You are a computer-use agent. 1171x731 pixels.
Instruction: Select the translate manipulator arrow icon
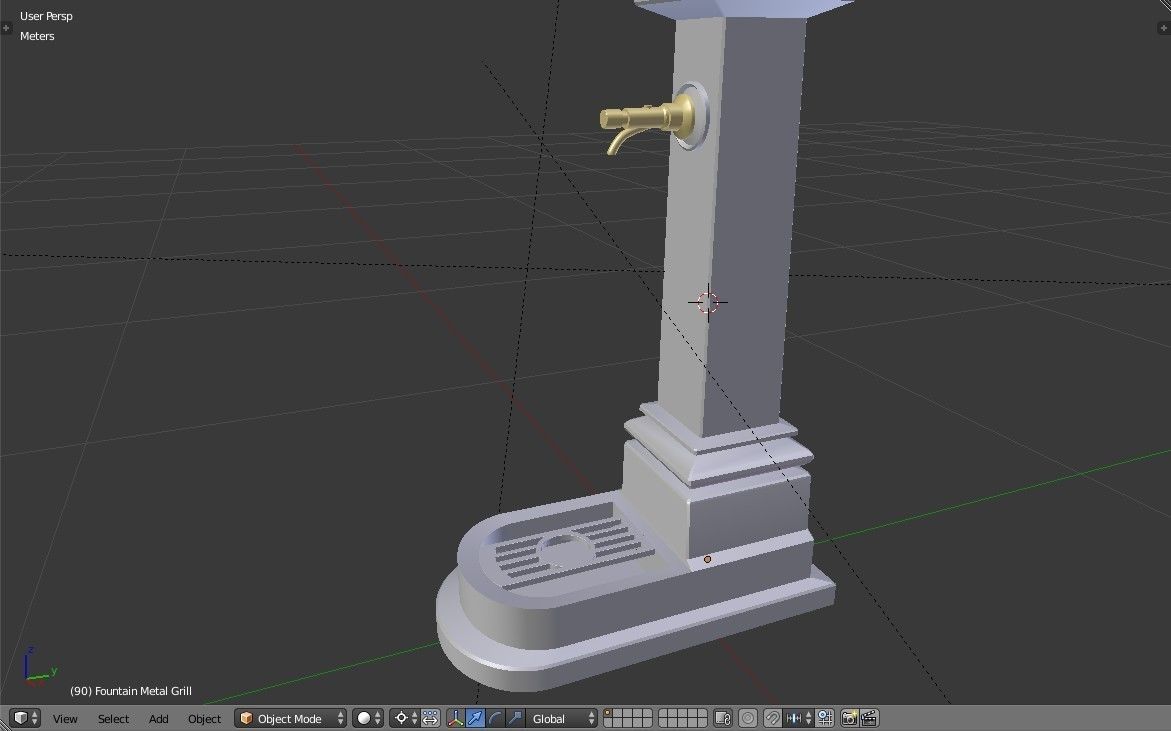point(475,718)
